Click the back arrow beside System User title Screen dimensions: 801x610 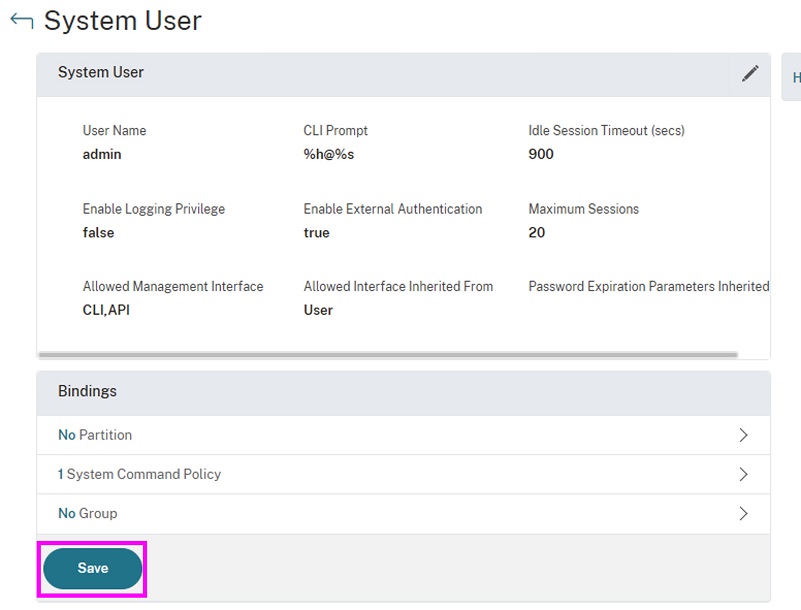point(21,21)
